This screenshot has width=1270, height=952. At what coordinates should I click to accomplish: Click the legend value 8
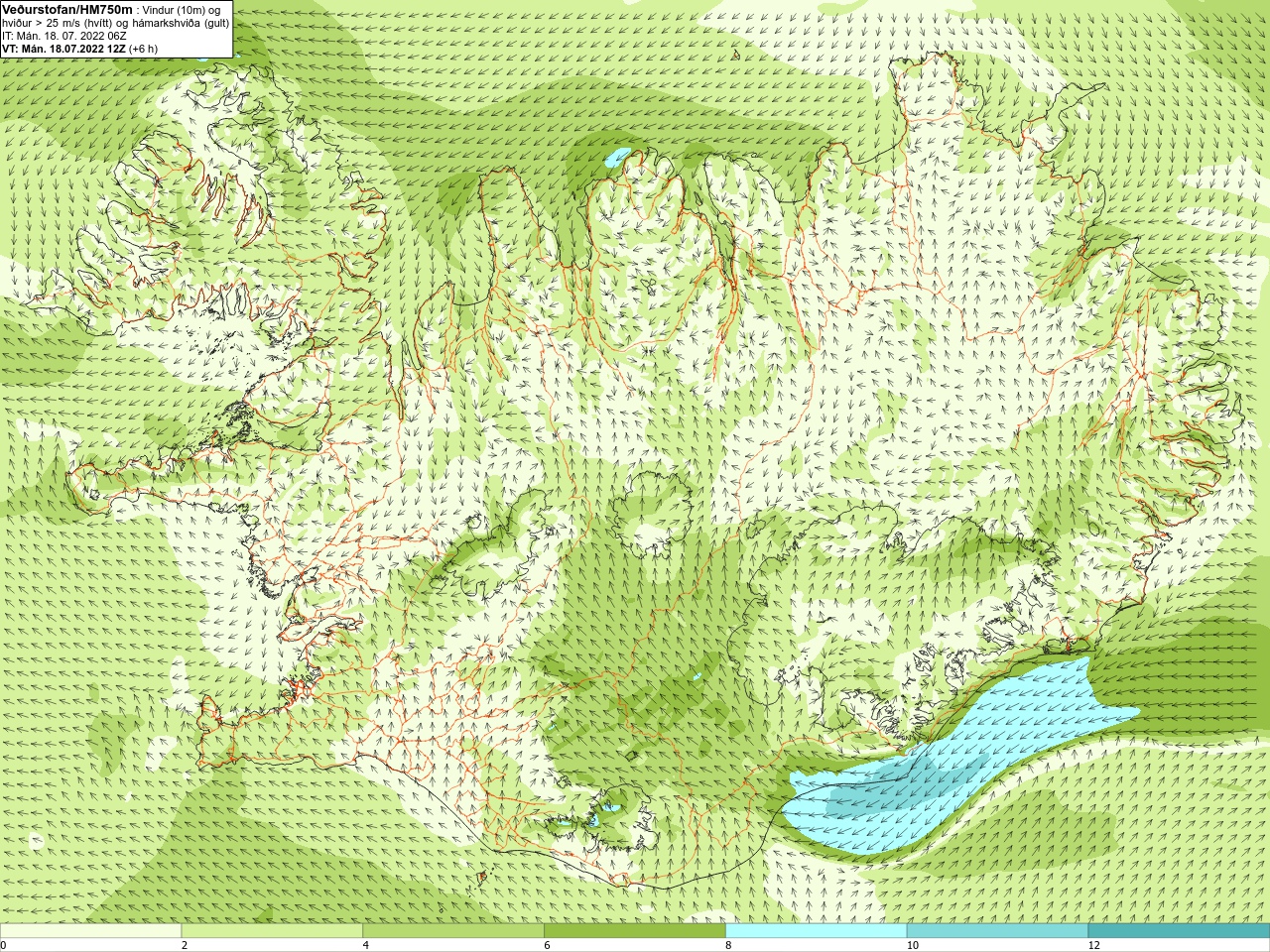tap(728, 945)
